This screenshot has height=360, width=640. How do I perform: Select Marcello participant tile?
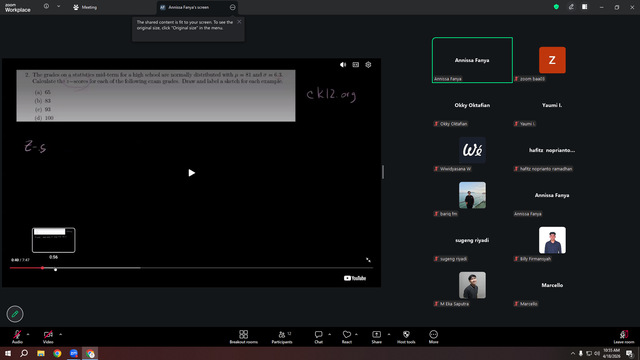click(x=552, y=285)
